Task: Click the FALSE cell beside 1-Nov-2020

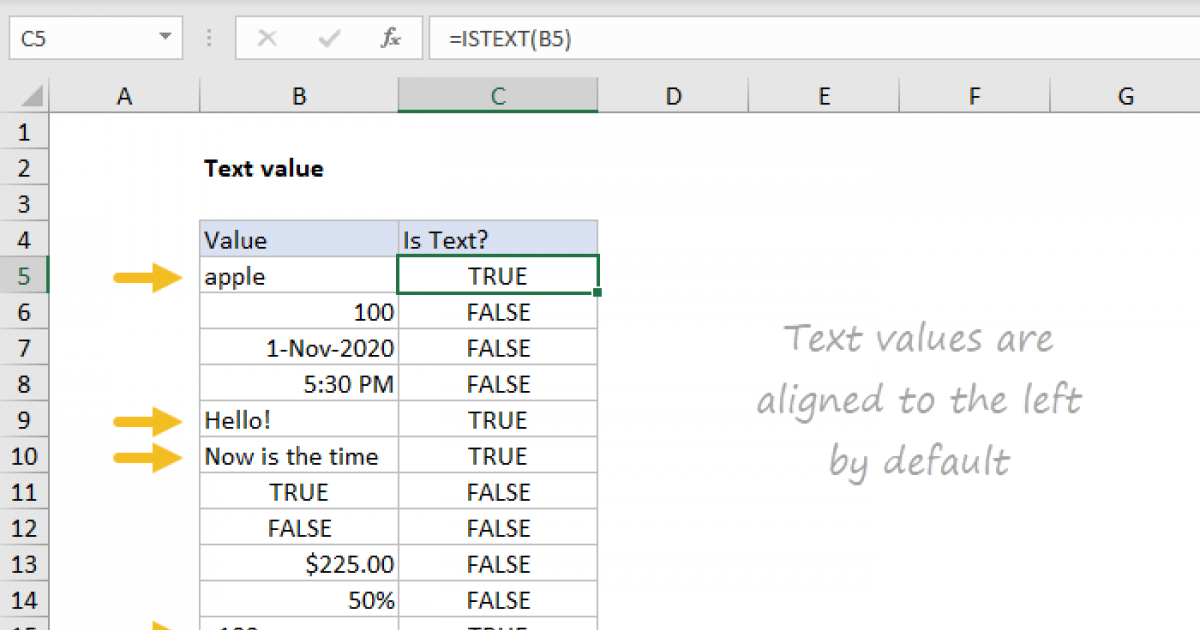Action: coord(497,348)
